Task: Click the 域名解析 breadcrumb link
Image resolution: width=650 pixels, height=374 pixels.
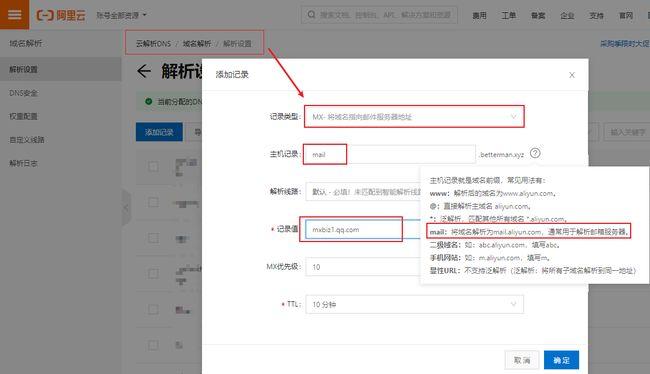Action: (197, 44)
